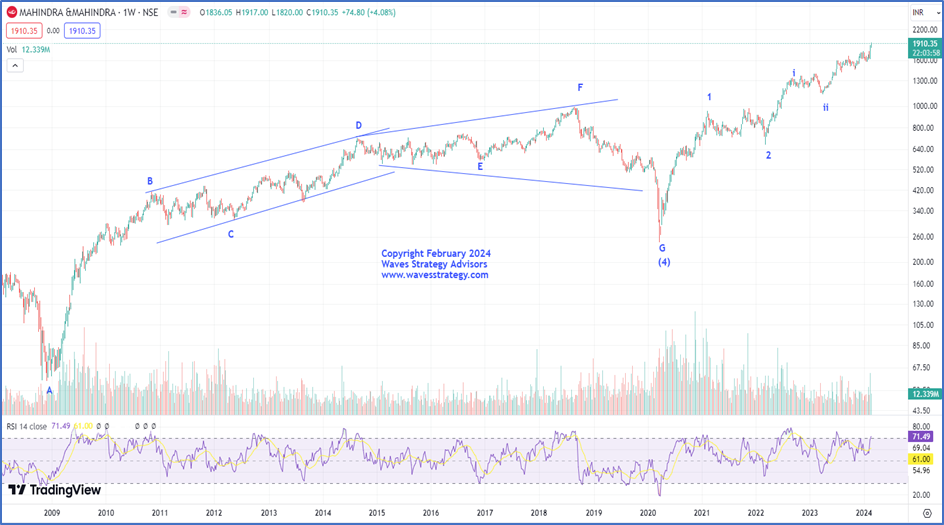Click the pink approximate-data indicator icon
The width and height of the screenshot is (944, 525).
point(184,12)
